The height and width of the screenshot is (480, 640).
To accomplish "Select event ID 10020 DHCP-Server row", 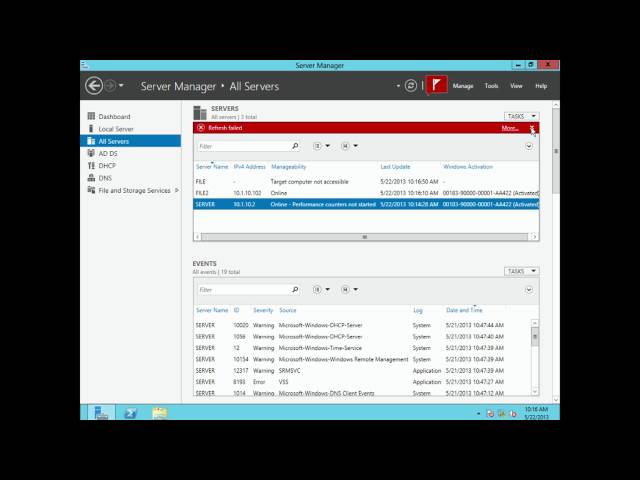I will point(362,325).
